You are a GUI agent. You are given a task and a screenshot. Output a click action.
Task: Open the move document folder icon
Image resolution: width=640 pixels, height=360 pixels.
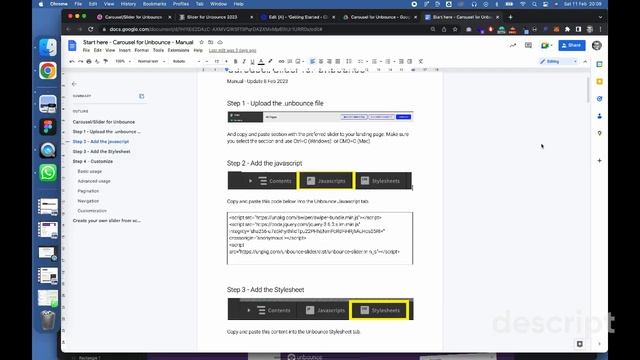click(211, 42)
